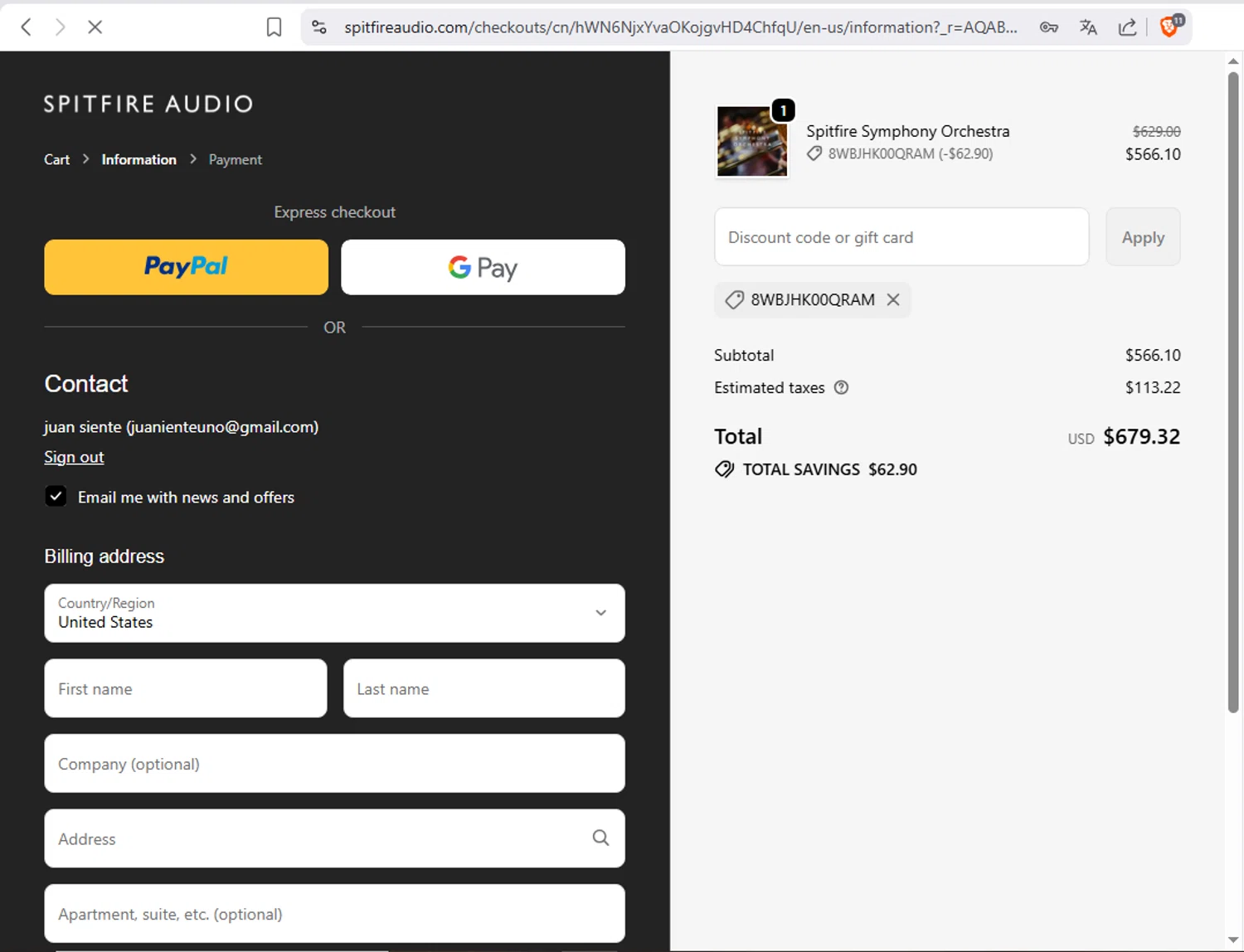Remove discount code 8WBJHK00QRAM with X

[893, 299]
